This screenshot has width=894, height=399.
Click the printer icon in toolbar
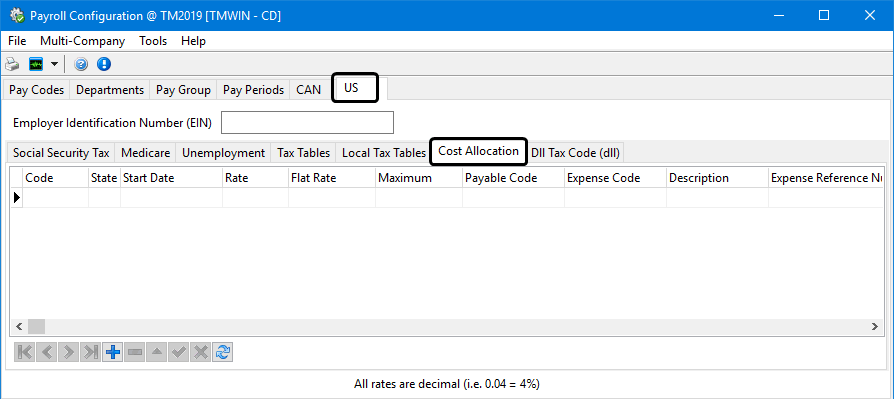12,64
